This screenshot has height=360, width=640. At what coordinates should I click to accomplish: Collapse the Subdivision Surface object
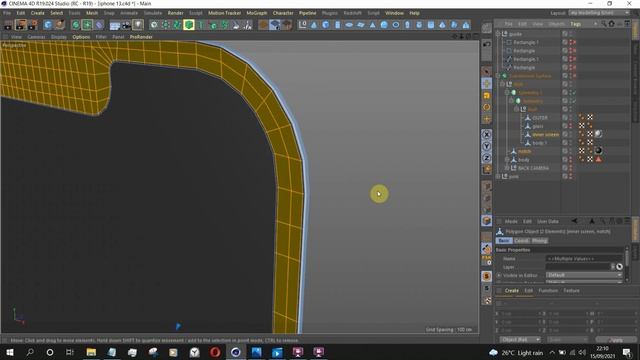point(498,76)
